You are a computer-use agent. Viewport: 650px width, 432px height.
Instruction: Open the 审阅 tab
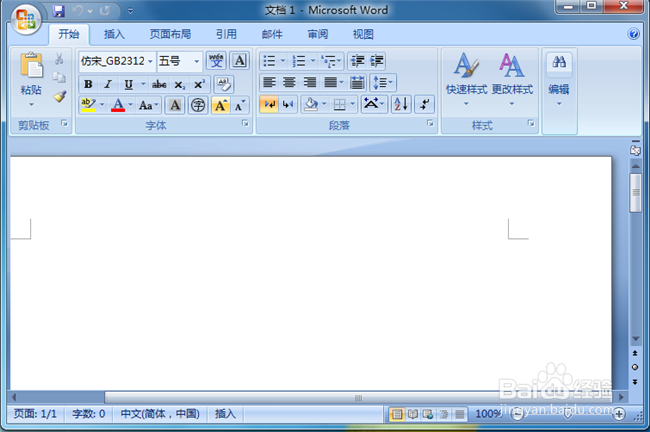point(318,34)
